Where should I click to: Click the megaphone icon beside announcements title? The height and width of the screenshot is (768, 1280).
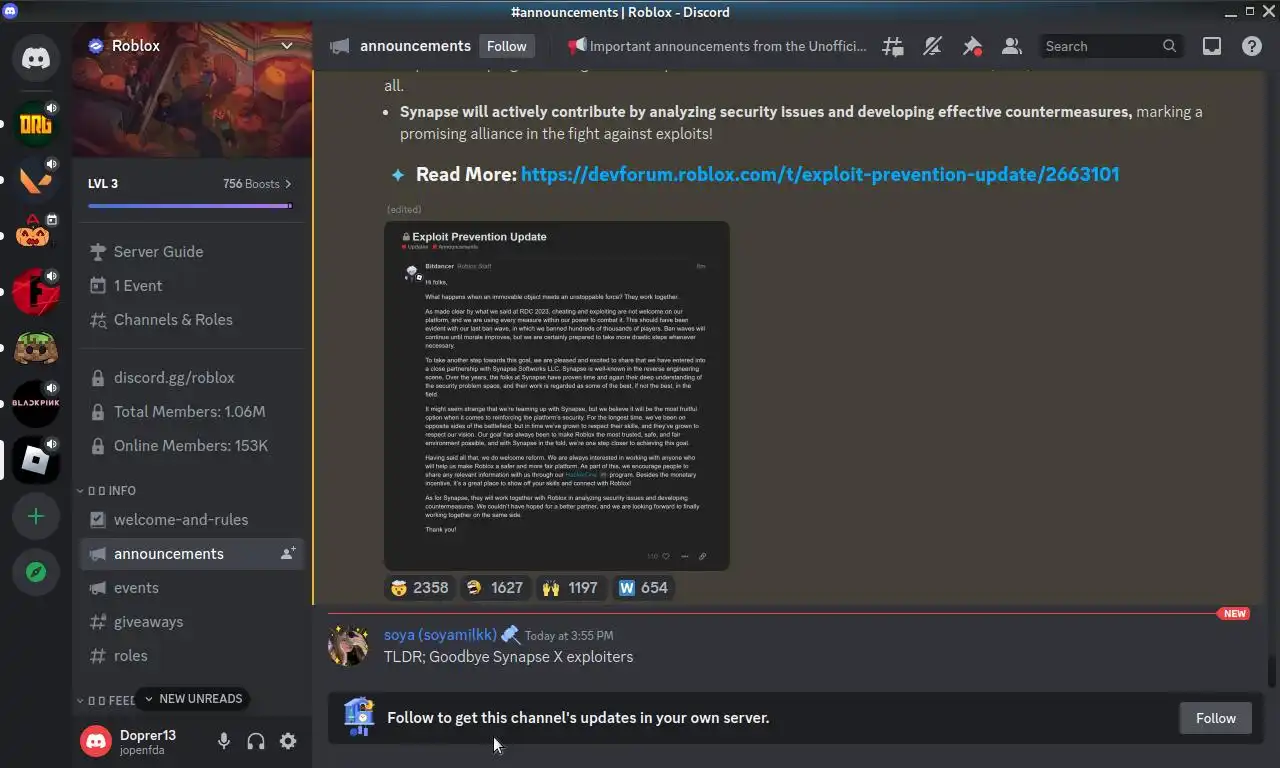[x=340, y=46]
